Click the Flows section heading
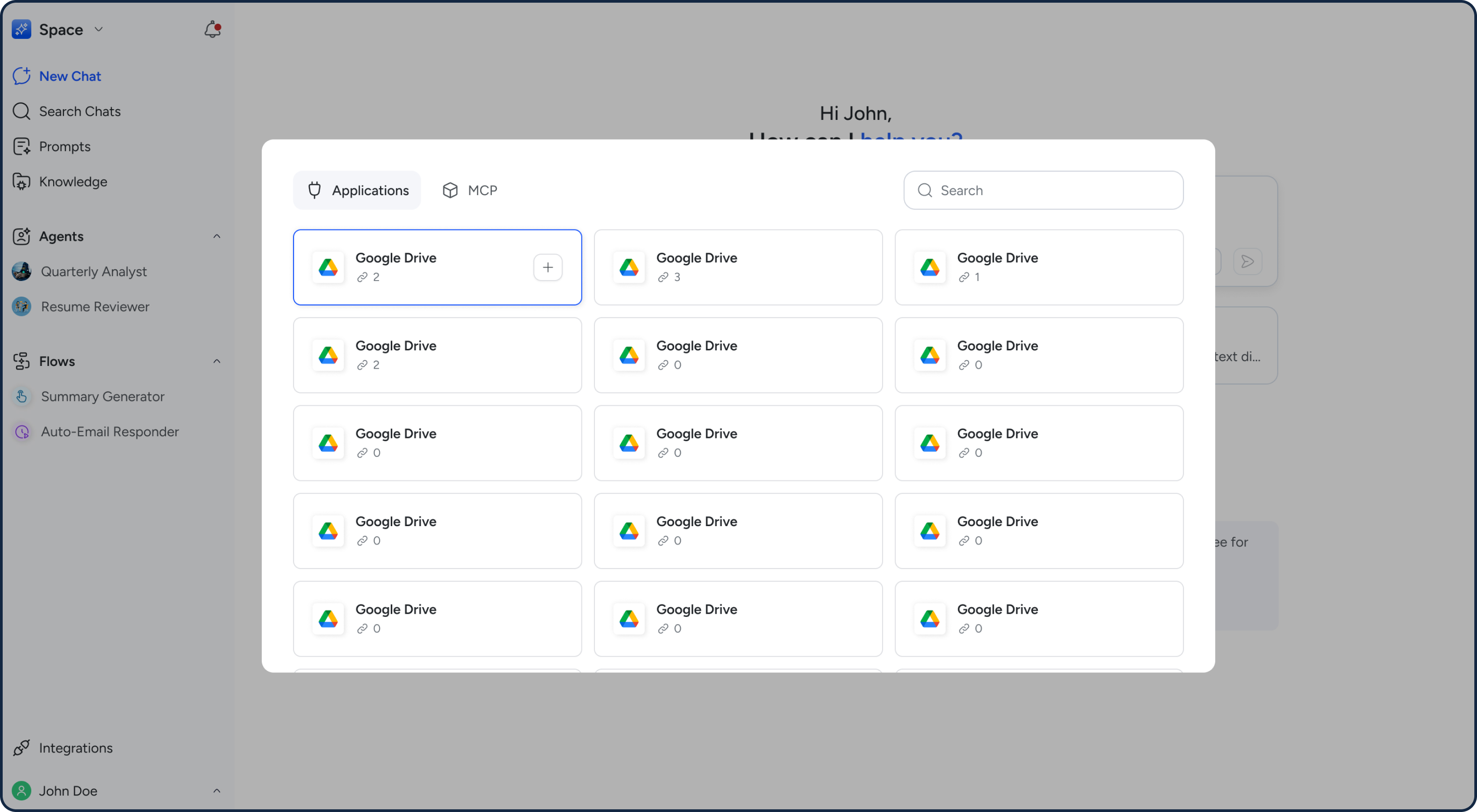1477x812 pixels. 57,361
